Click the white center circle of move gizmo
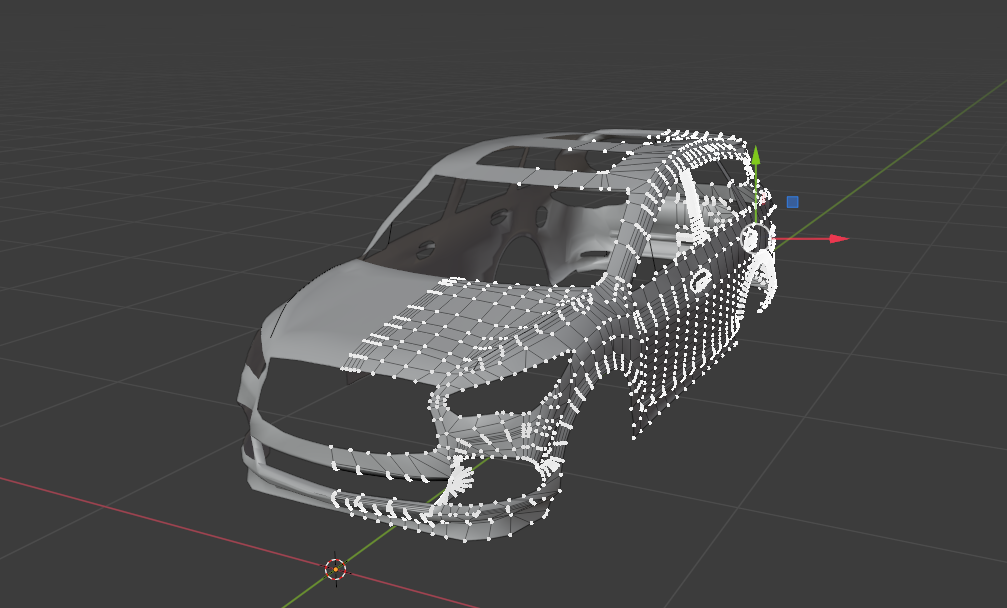Image resolution: width=1007 pixels, height=608 pixels. tap(756, 239)
